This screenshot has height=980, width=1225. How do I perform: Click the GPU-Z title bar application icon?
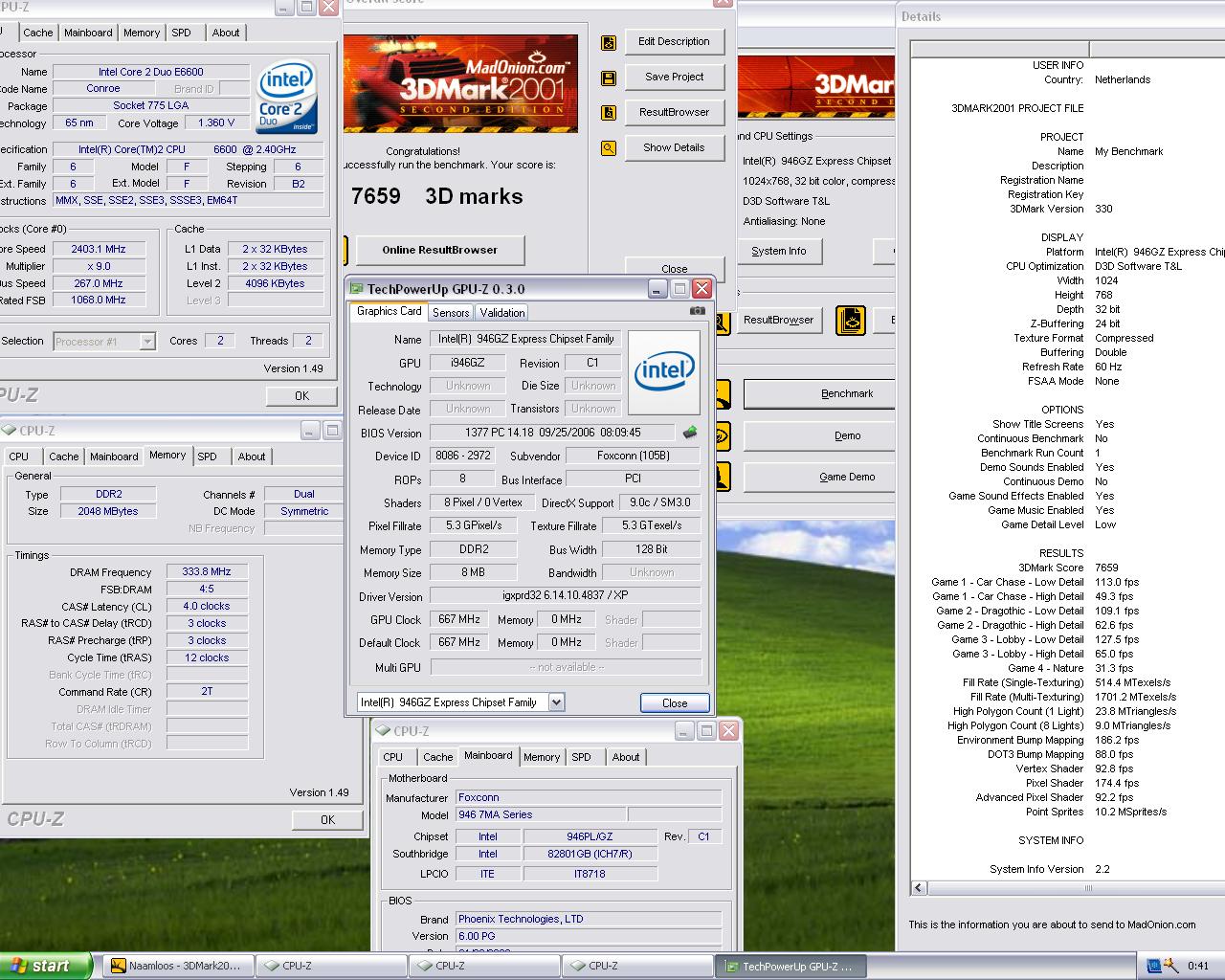[x=357, y=289]
